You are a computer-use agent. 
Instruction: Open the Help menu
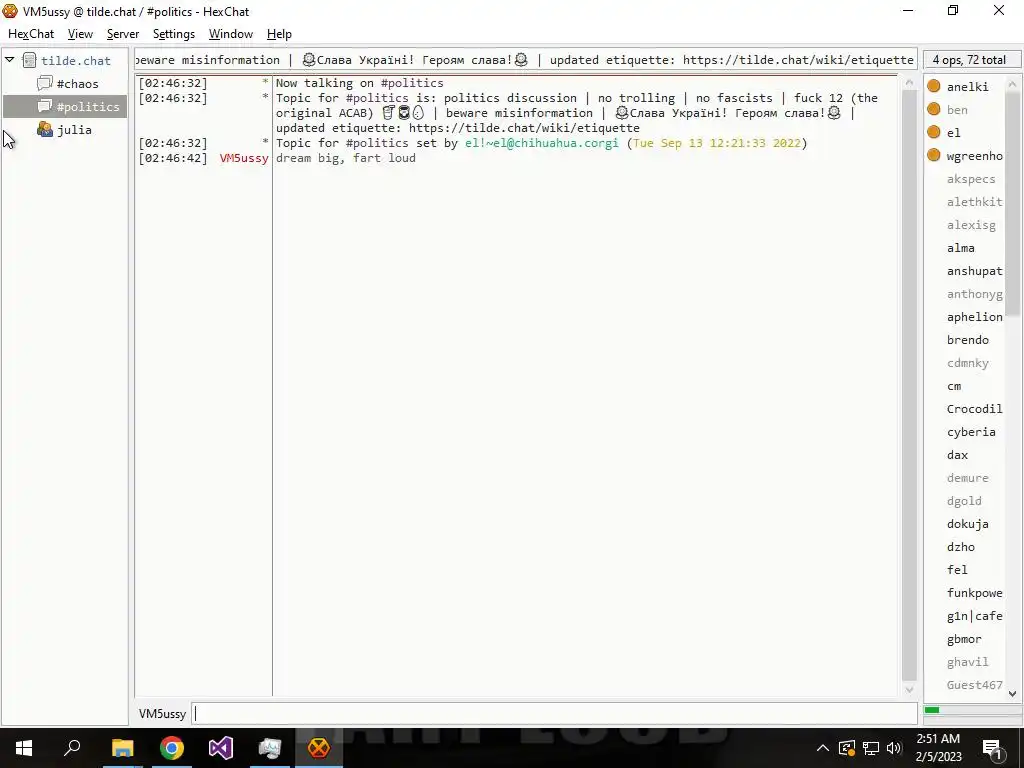279,34
